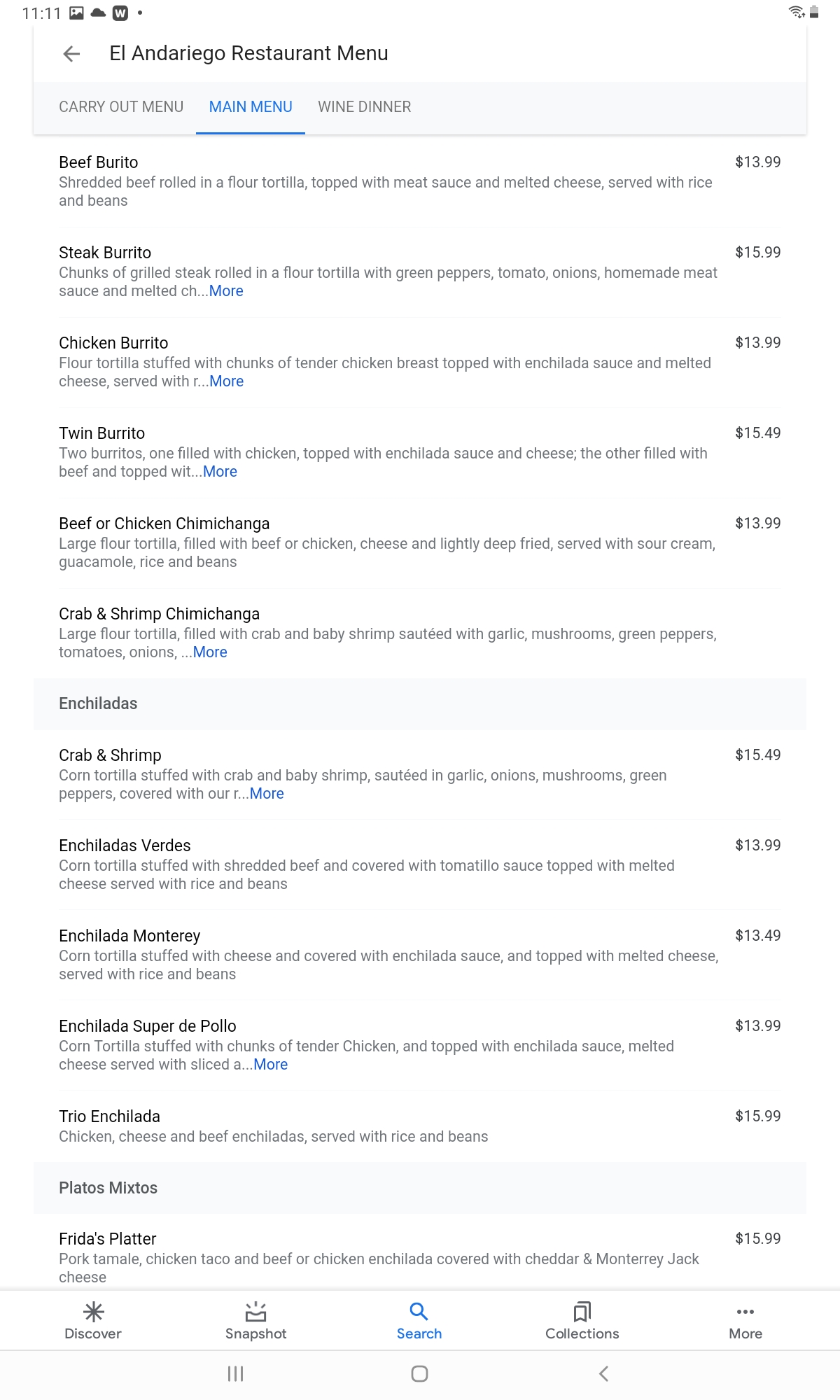Expand Crab & Shrimp Chimichanga More link
This screenshot has height=1400, width=840.
pos(210,652)
